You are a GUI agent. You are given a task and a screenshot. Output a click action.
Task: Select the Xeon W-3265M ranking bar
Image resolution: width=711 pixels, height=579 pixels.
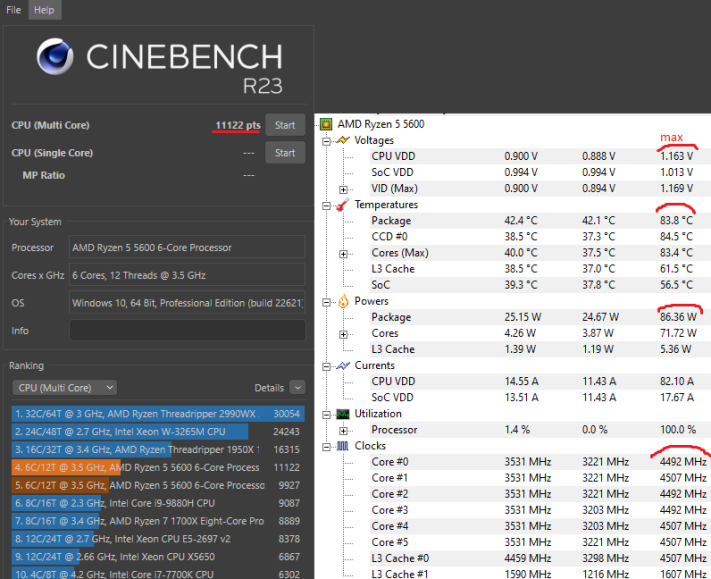pyautogui.click(x=158, y=432)
